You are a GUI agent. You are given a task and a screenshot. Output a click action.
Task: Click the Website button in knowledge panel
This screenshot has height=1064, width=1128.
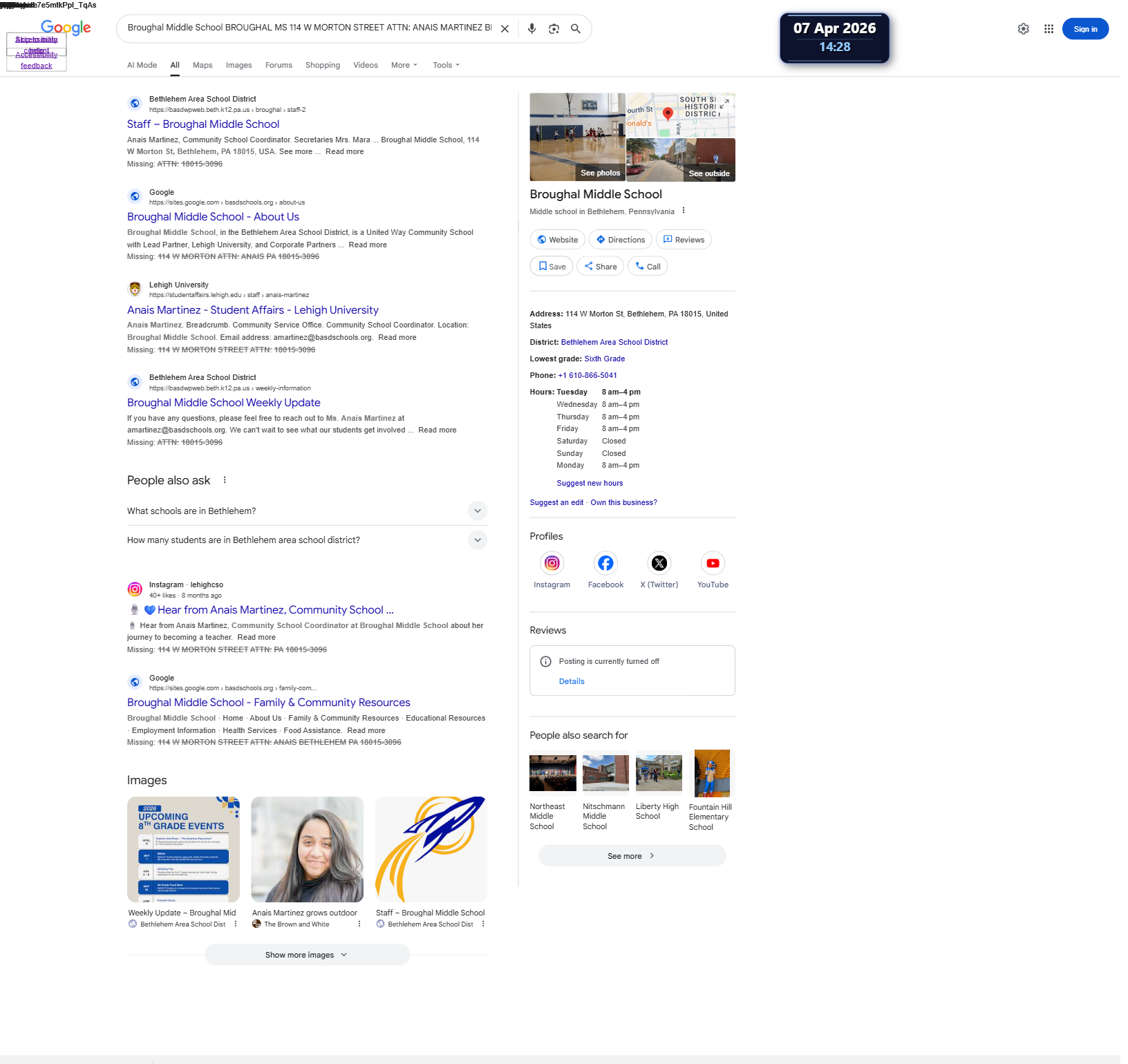tap(558, 240)
